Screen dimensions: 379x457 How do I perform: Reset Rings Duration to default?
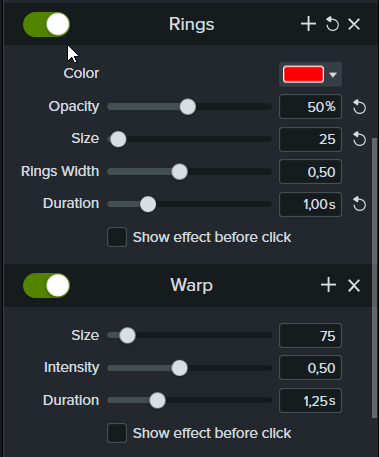[x=359, y=204]
